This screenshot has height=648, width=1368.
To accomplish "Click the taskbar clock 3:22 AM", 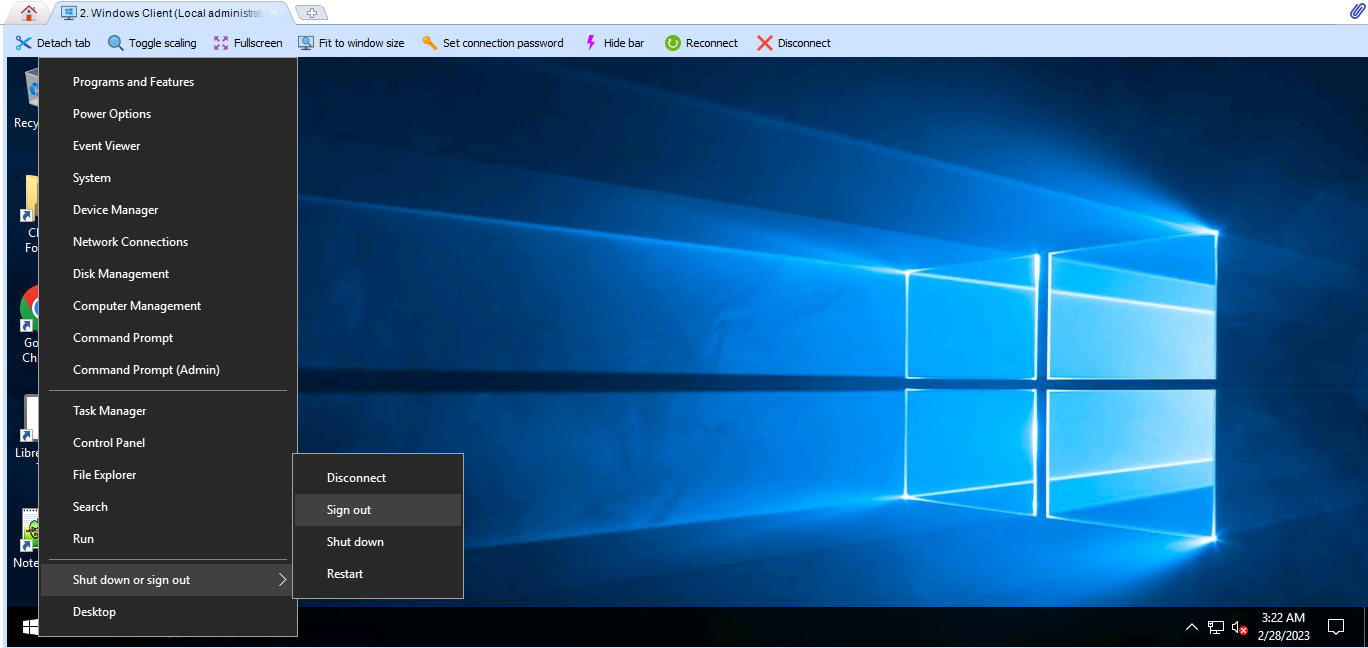I will pos(1283,627).
